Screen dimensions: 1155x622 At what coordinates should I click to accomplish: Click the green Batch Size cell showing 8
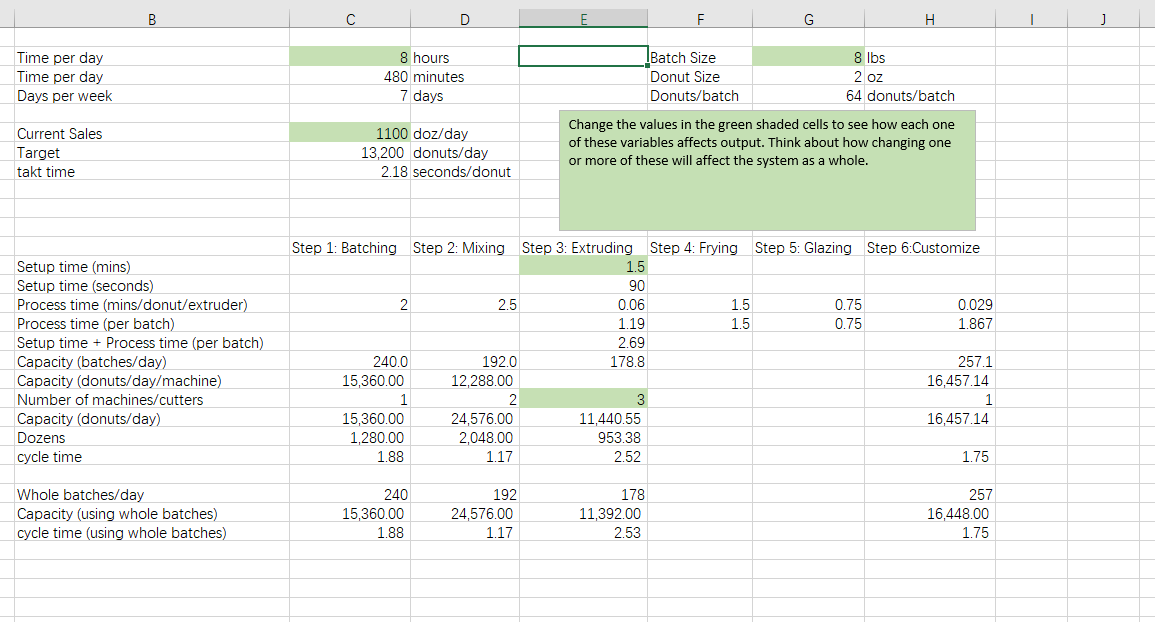pos(808,57)
